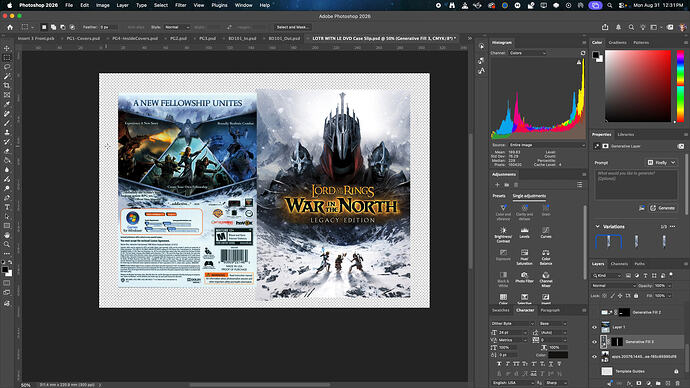Open the Layer menu

pos(122,5)
